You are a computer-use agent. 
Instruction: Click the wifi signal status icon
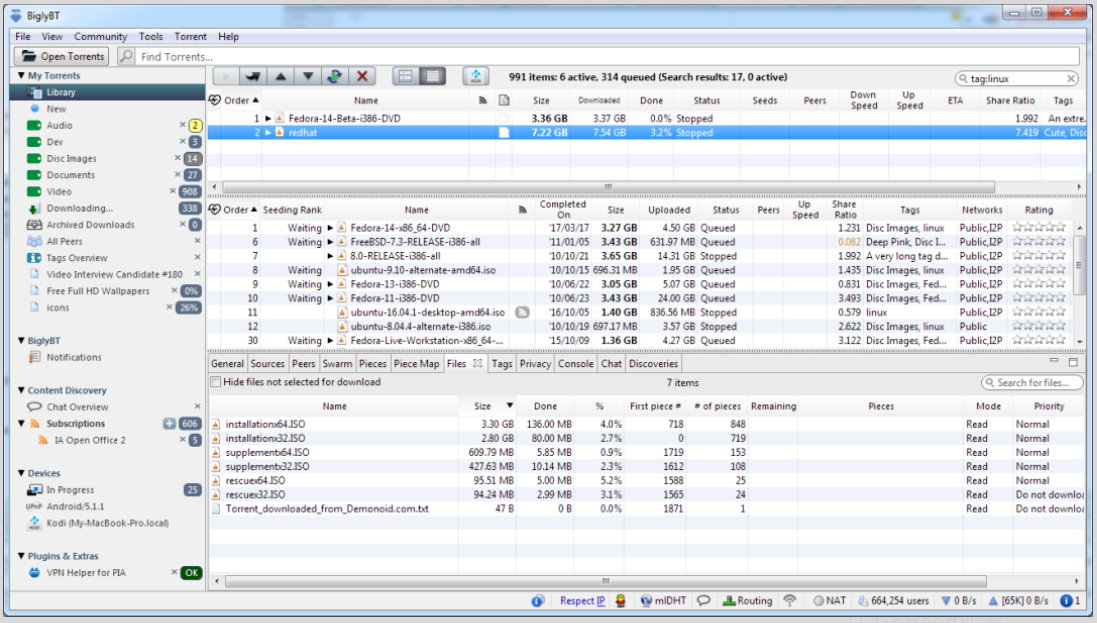point(789,601)
